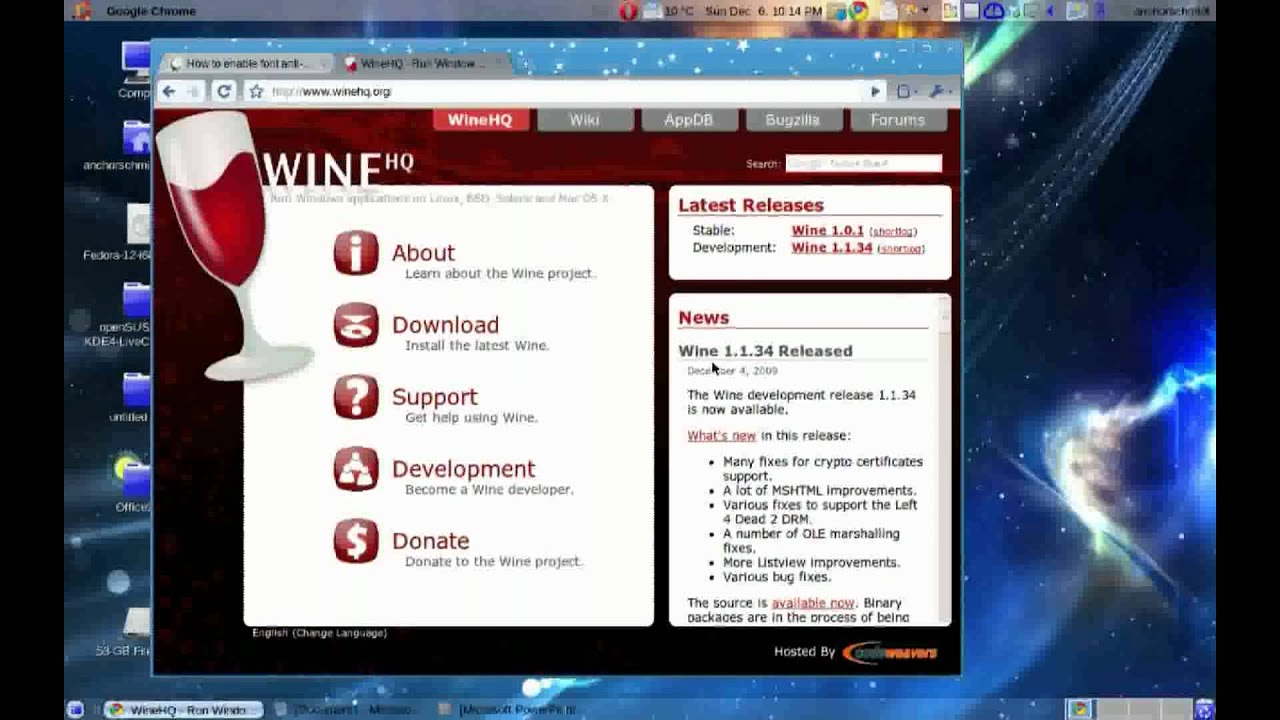Open the Wine 1.0.1 stable release link
Viewport: 1280px width, 720px height.
(x=827, y=231)
